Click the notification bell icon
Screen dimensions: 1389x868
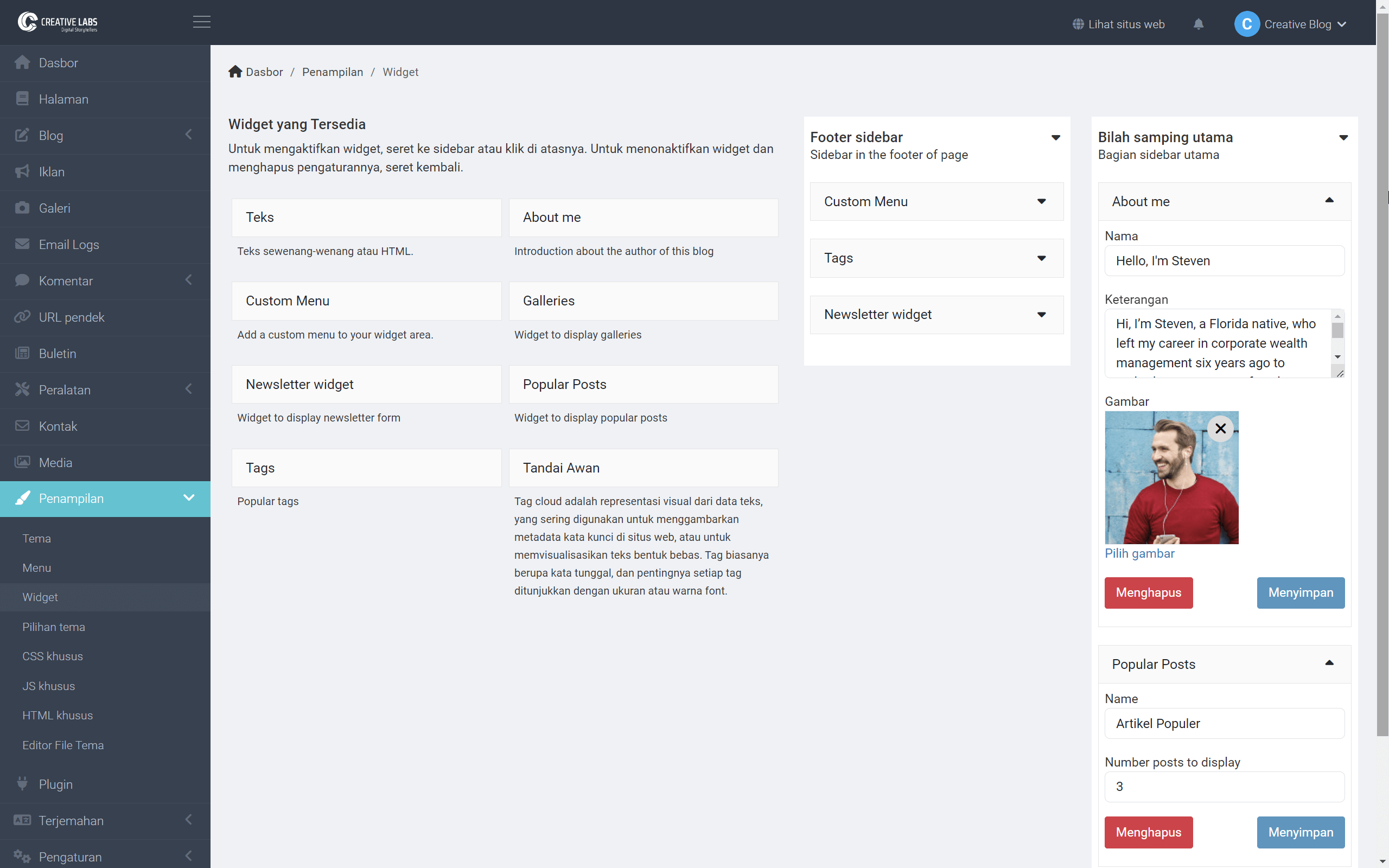click(1199, 24)
